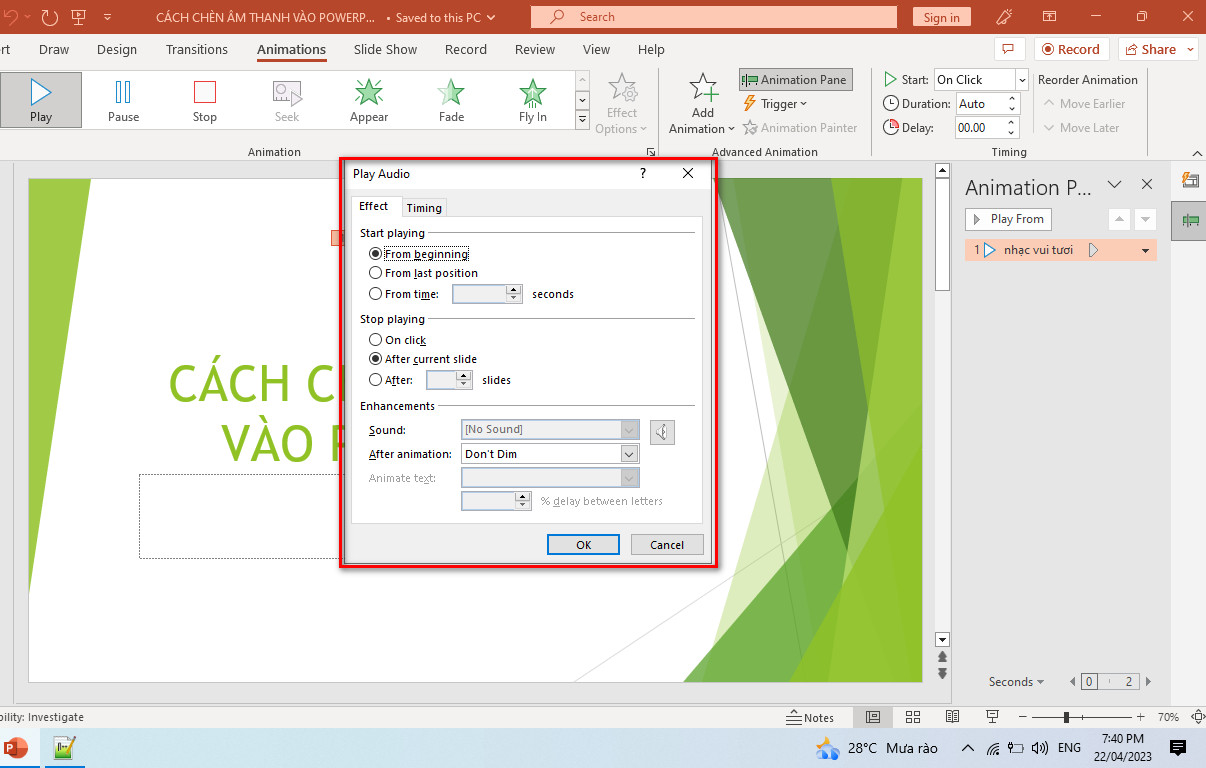Select the From last position option
This screenshot has height=768, width=1206.
pos(375,273)
